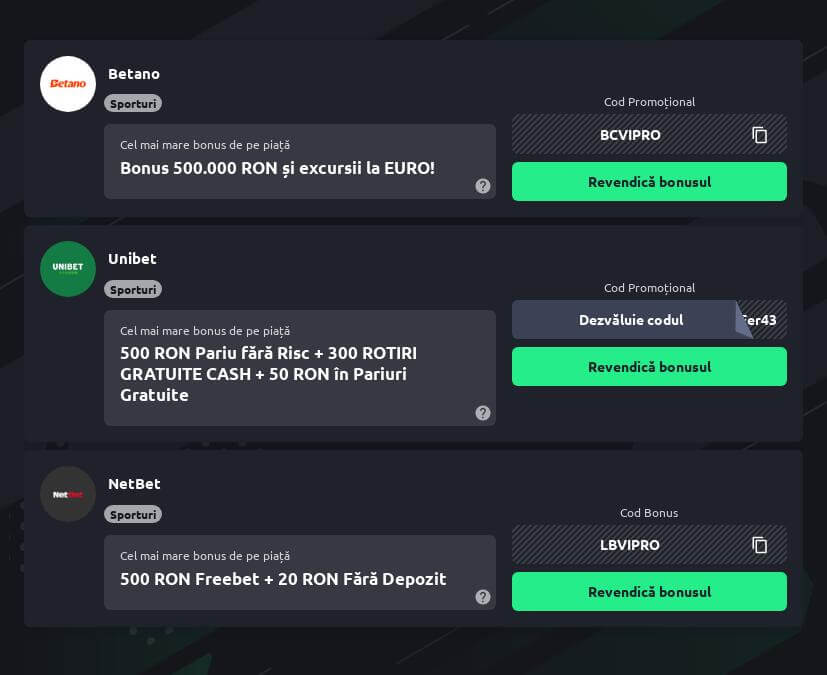
Task: Claim the Unibet bonus
Action: (649, 367)
